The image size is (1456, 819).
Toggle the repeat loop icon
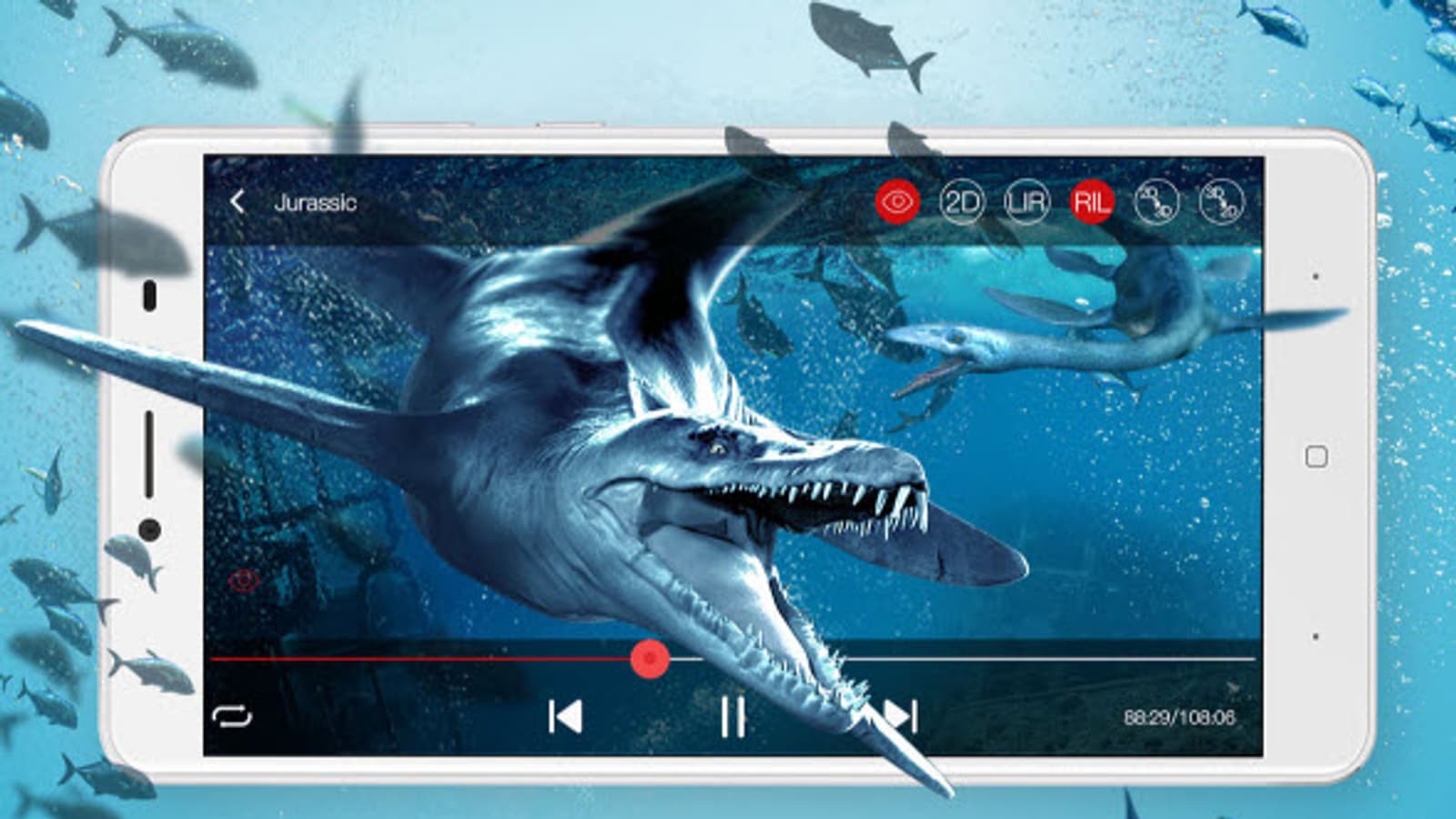click(x=232, y=716)
